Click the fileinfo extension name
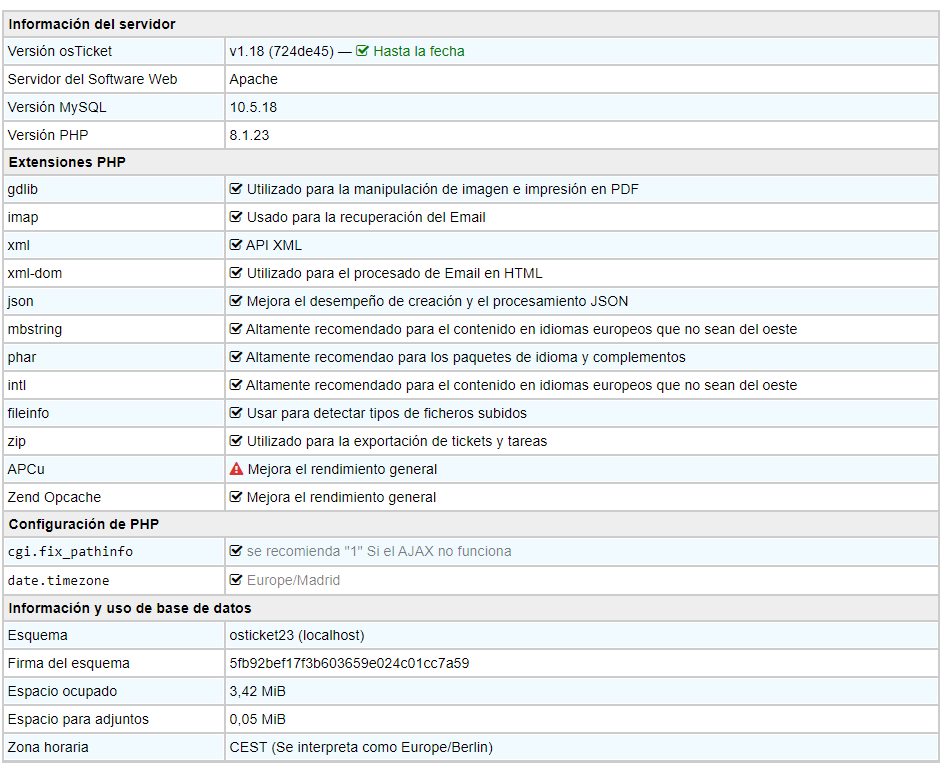The image size is (947, 774). (x=28, y=413)
